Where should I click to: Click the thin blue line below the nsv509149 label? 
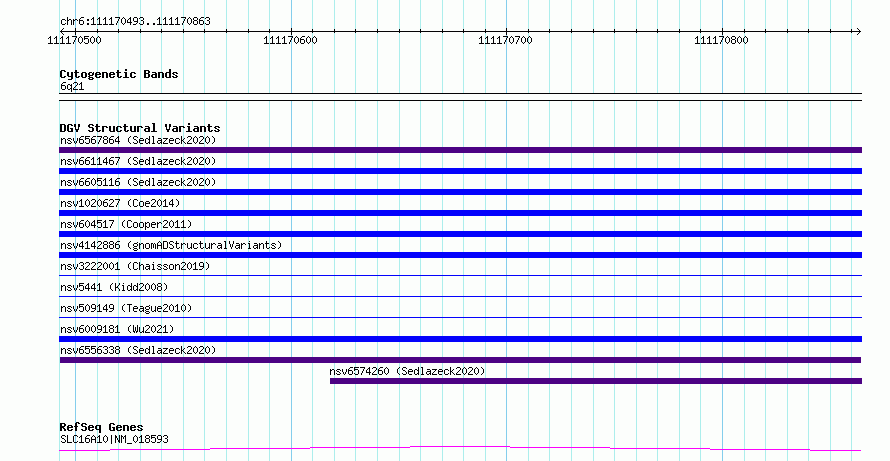pos(460,318)
